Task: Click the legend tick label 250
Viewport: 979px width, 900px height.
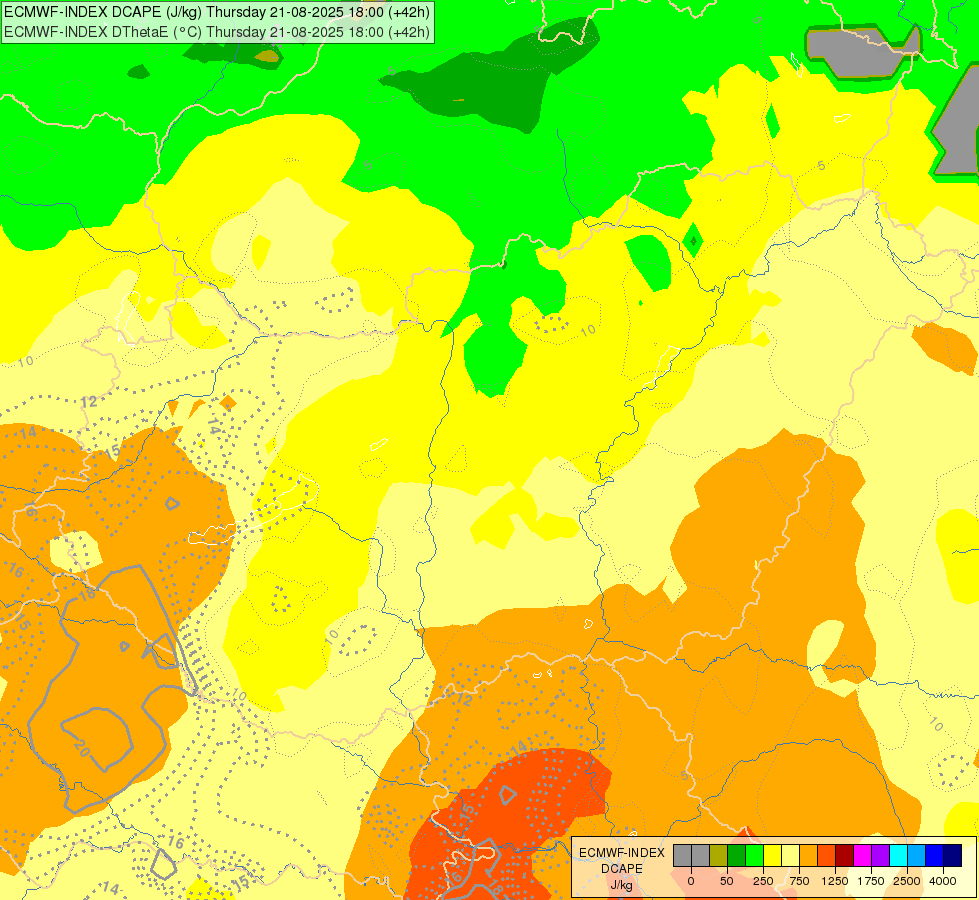Action: point(763,881)
